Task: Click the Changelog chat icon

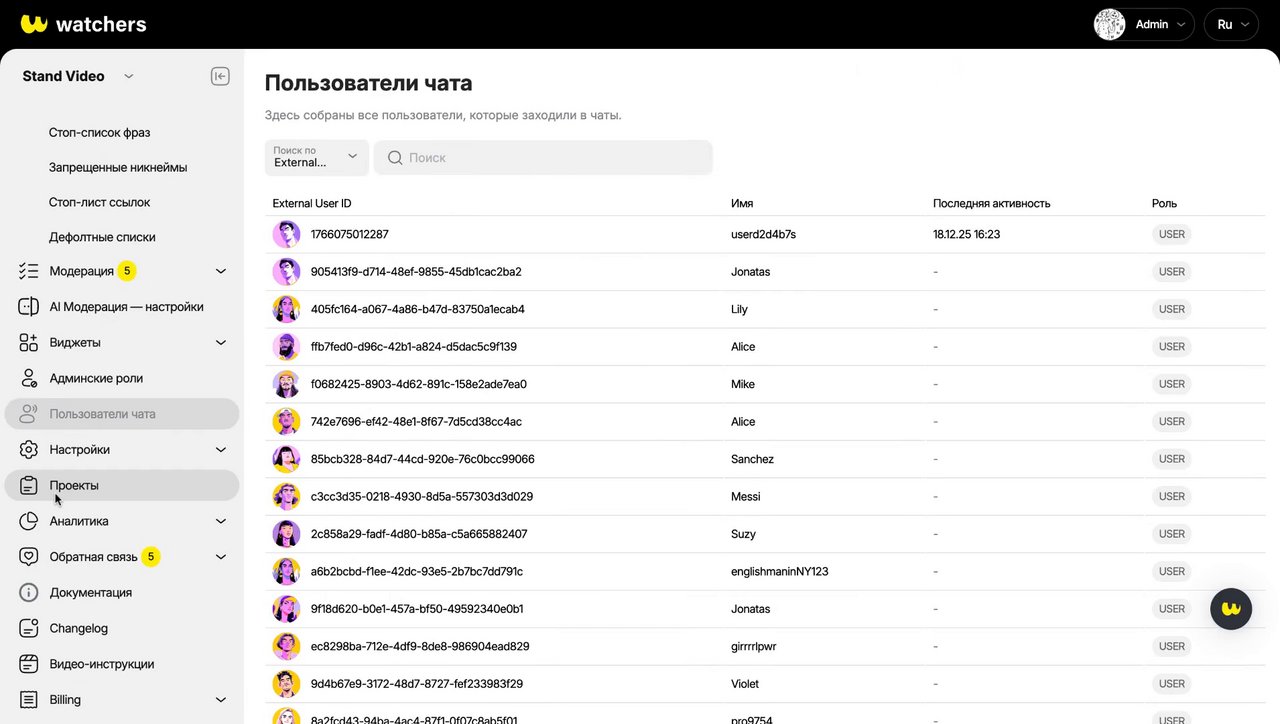Action: click(29, 628)
